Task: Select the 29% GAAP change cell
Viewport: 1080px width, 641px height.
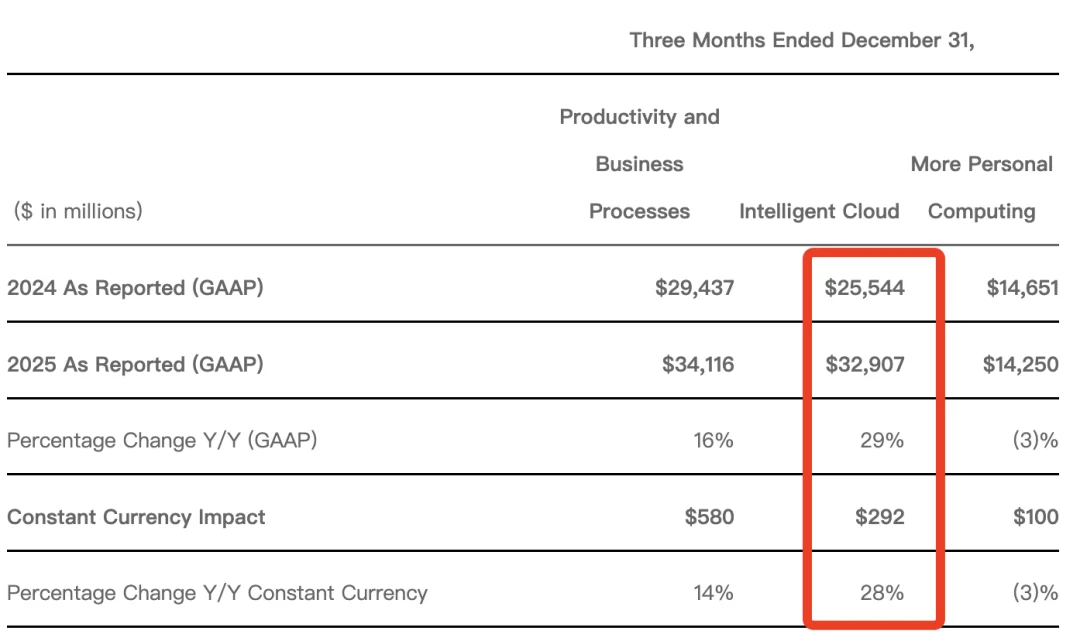Action: click(880, 440)
